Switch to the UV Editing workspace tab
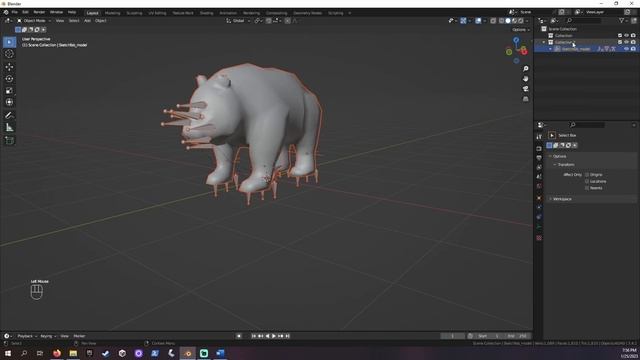The width and height of the screenshot is (640, 360). pos(157,13)
